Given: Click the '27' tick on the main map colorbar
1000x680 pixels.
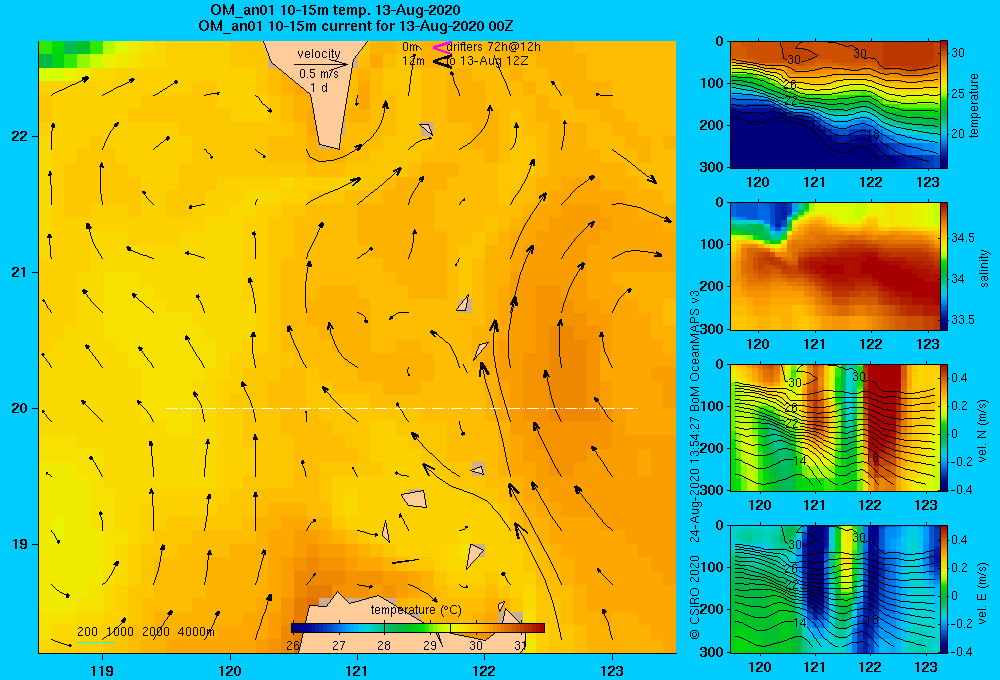Looking at the screenshot, I should (338, 646).
